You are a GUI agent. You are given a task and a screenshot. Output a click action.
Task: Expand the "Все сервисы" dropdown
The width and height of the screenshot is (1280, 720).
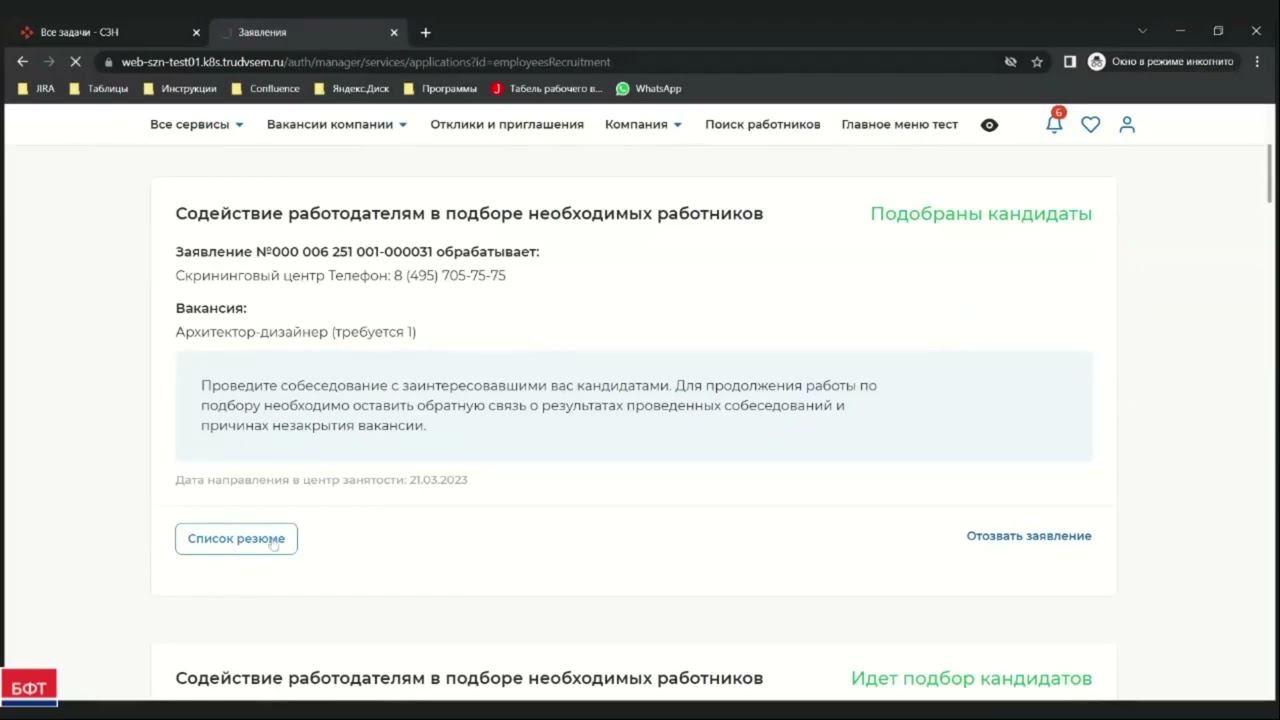197,125
